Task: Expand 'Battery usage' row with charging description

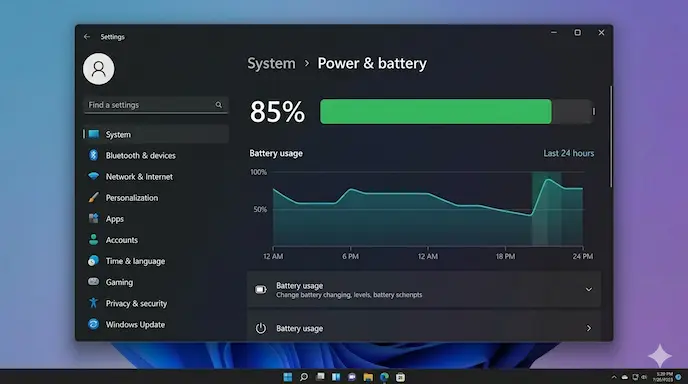Action: (424, 290)
